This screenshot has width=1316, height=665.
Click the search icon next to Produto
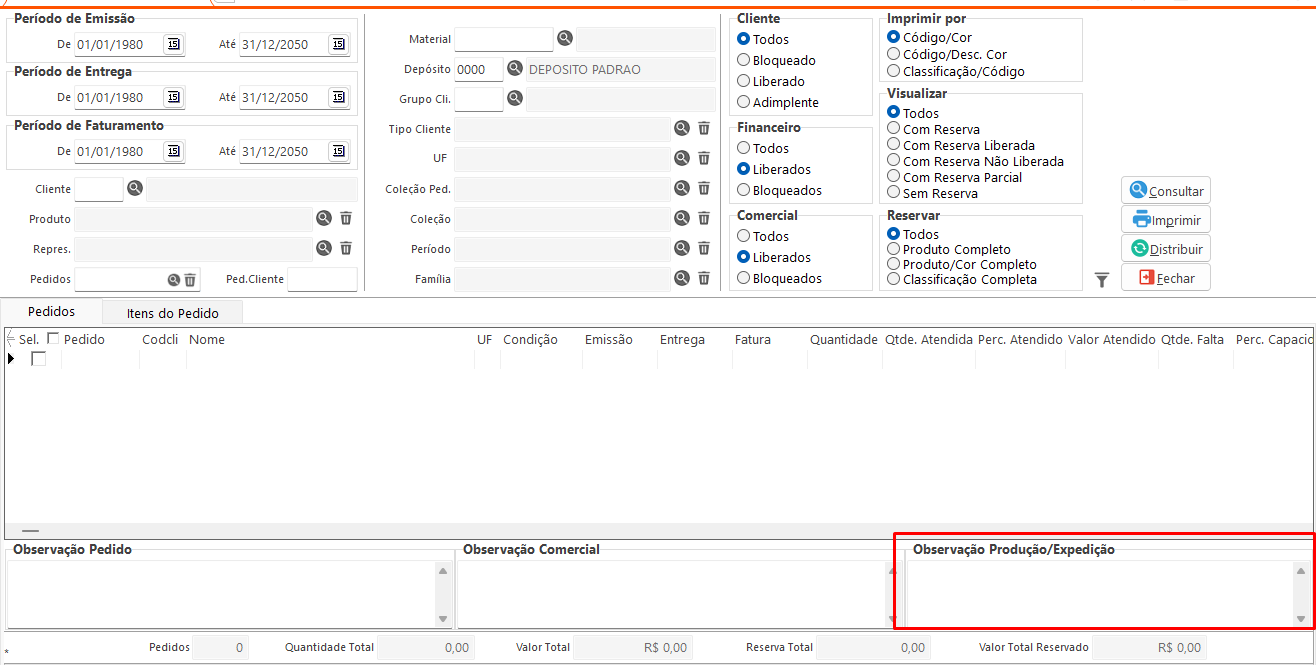point(324,218)
